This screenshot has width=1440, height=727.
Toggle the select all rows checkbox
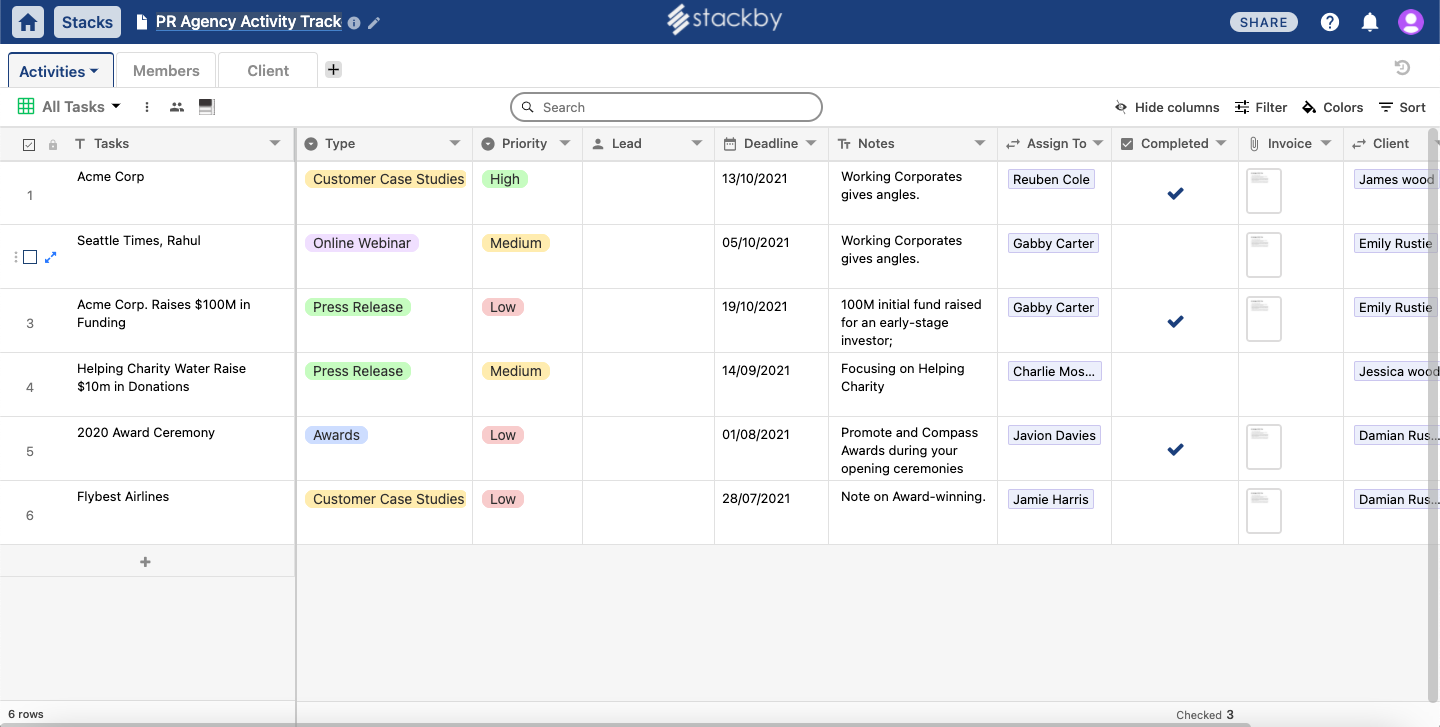click(x=29, y=145)
